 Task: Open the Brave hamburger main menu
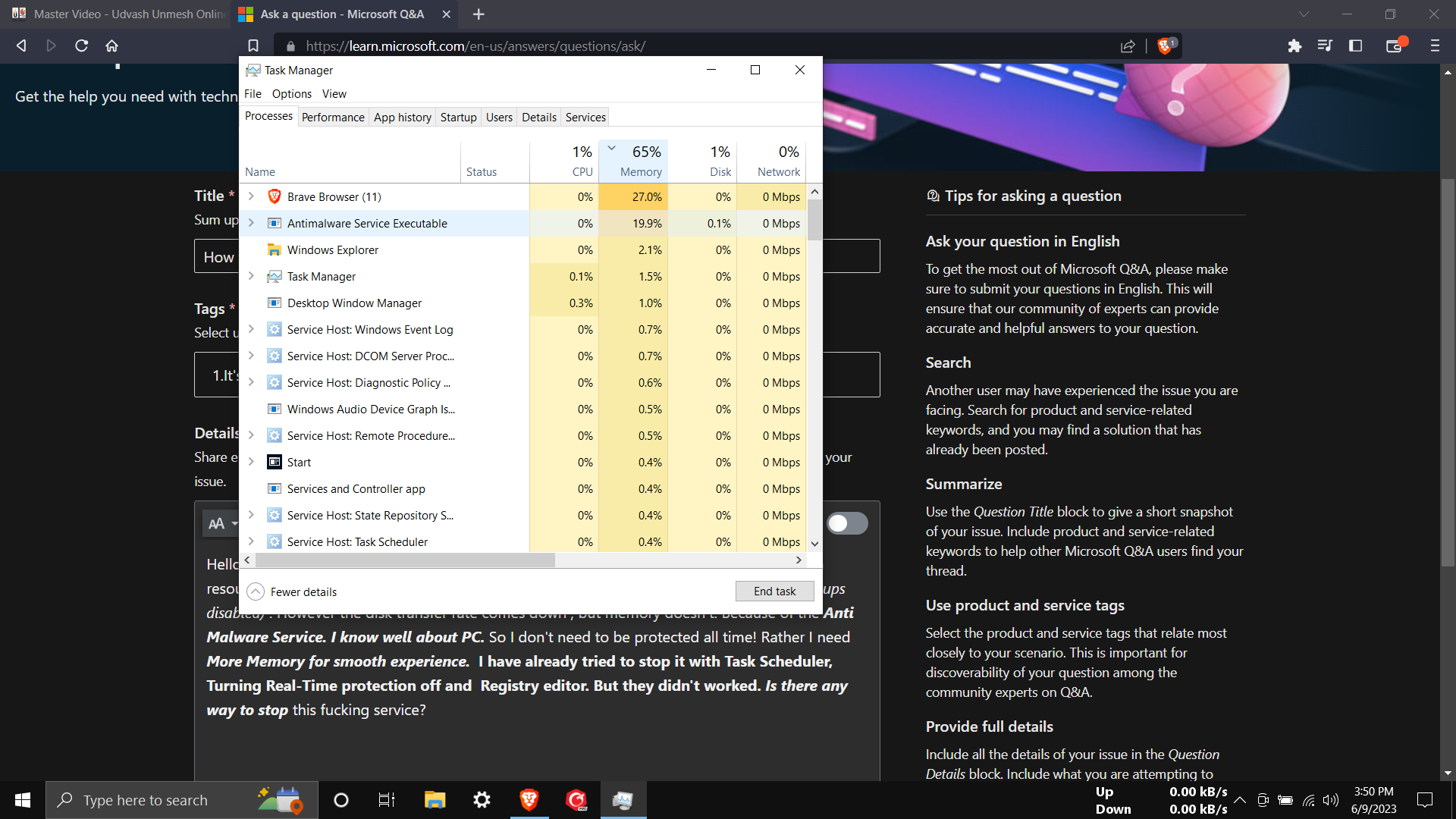coord(1435,45)
